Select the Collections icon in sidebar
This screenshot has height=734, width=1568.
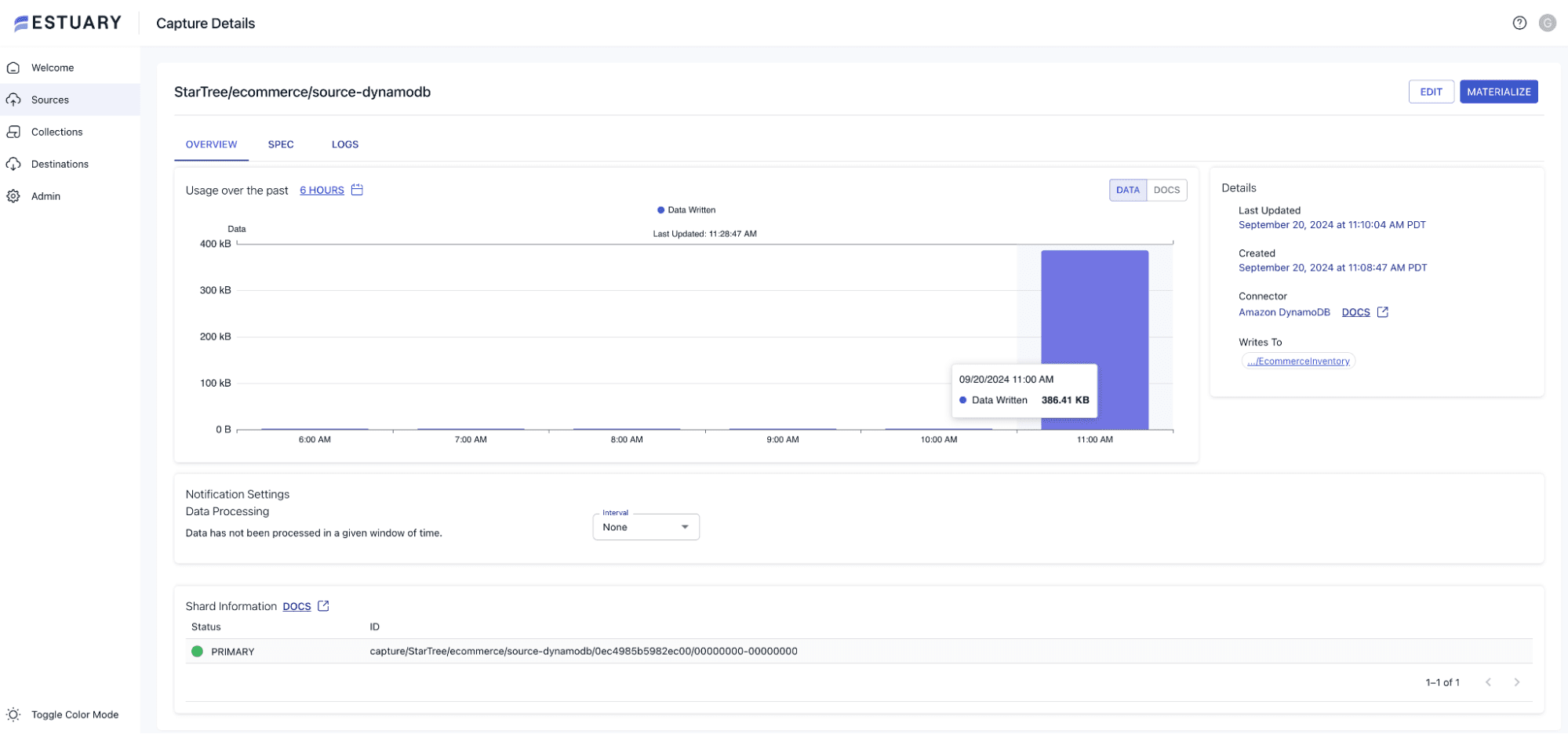56,131
